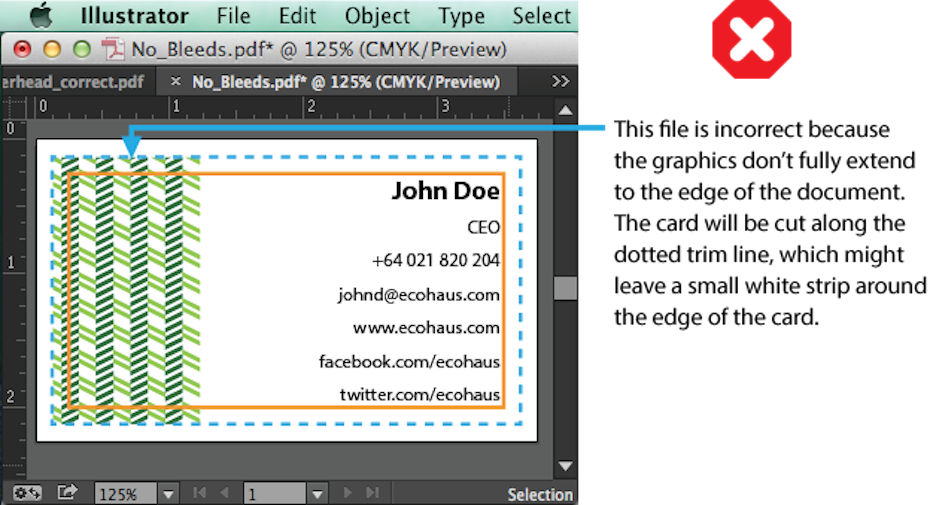Click the PDF document icon in title bar
930x505 pixels.
coord(113,49)
